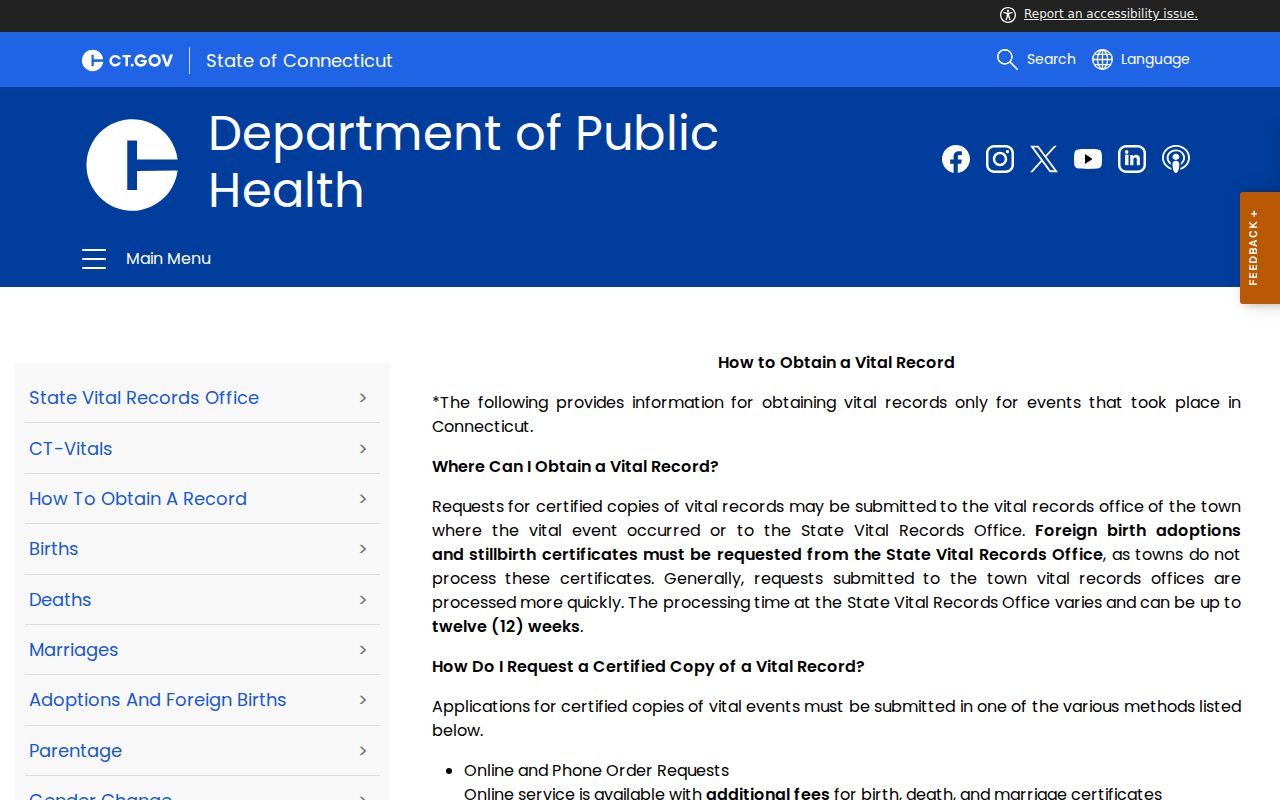Viewport: 1280px width, 800px height.
Task: Open the podcast icon in header
Action: pos(1176,159)
